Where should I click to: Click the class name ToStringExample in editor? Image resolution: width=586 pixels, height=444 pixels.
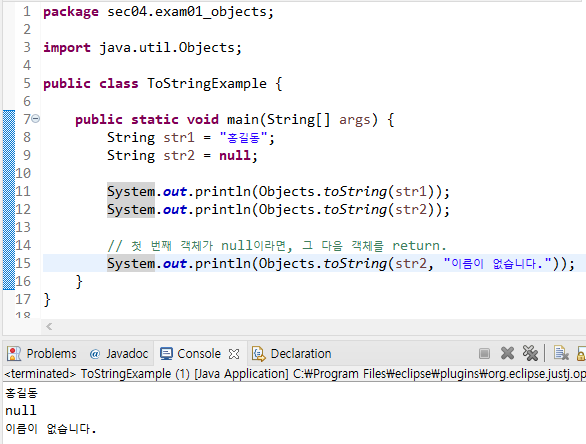tap(207, 83)
